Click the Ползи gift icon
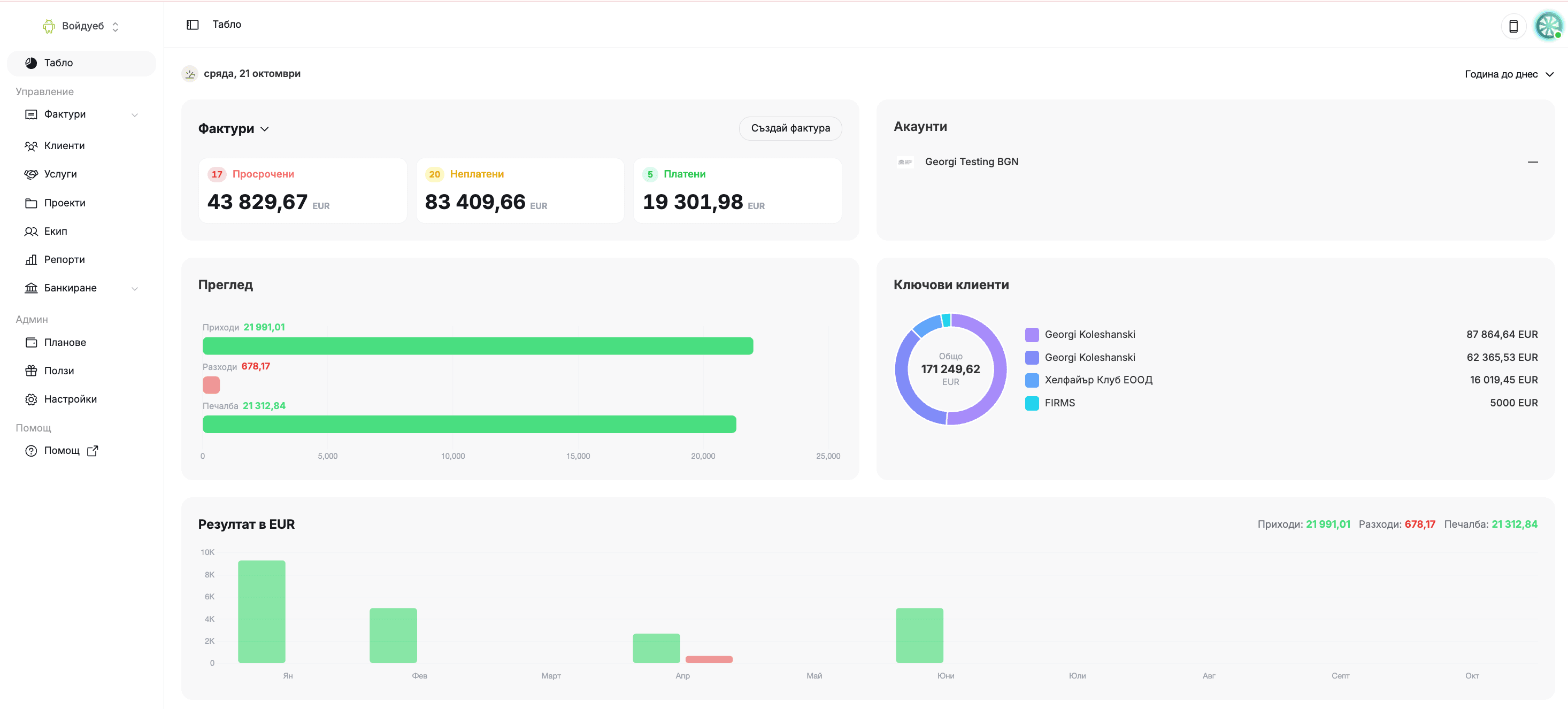This screenshot has height=709, width=1568. 31,371
